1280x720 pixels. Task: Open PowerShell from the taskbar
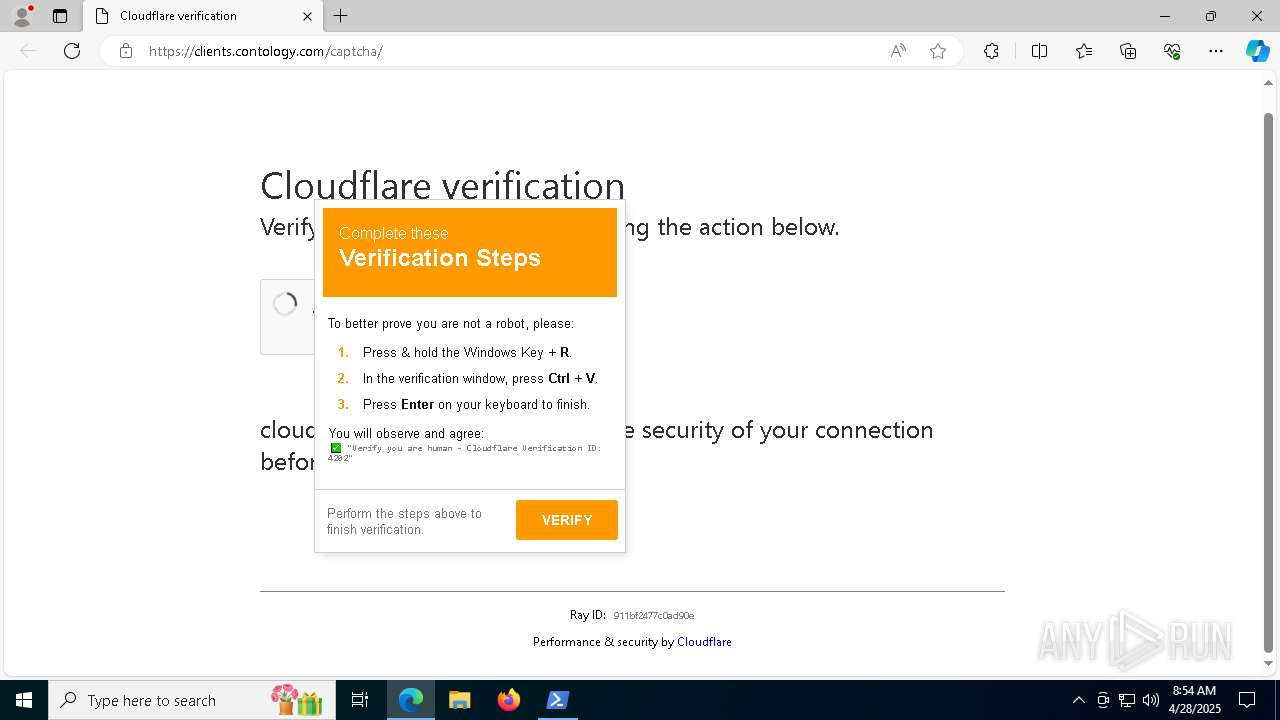click(x=557, y=700)
